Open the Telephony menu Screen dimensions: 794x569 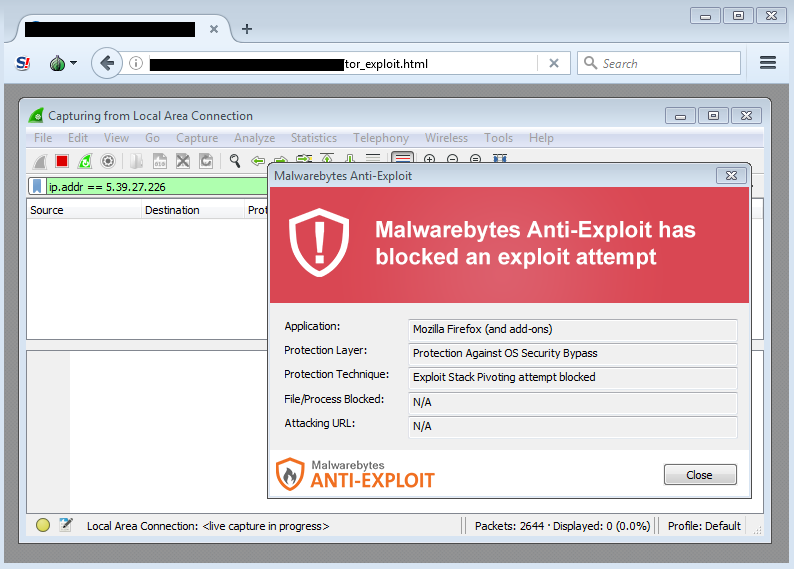tap(381, 138)
